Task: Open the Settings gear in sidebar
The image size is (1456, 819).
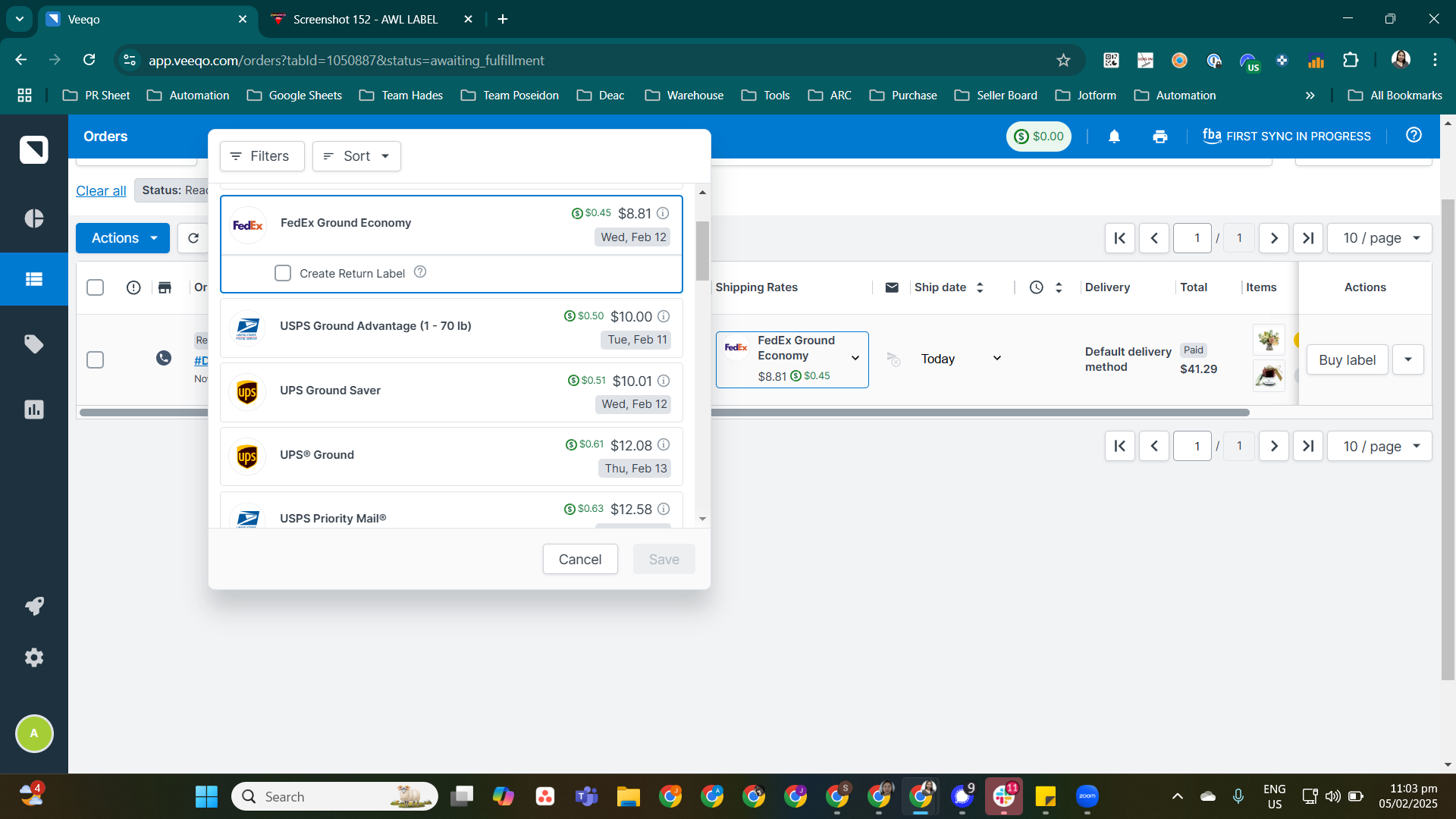Action: point(34,657)
